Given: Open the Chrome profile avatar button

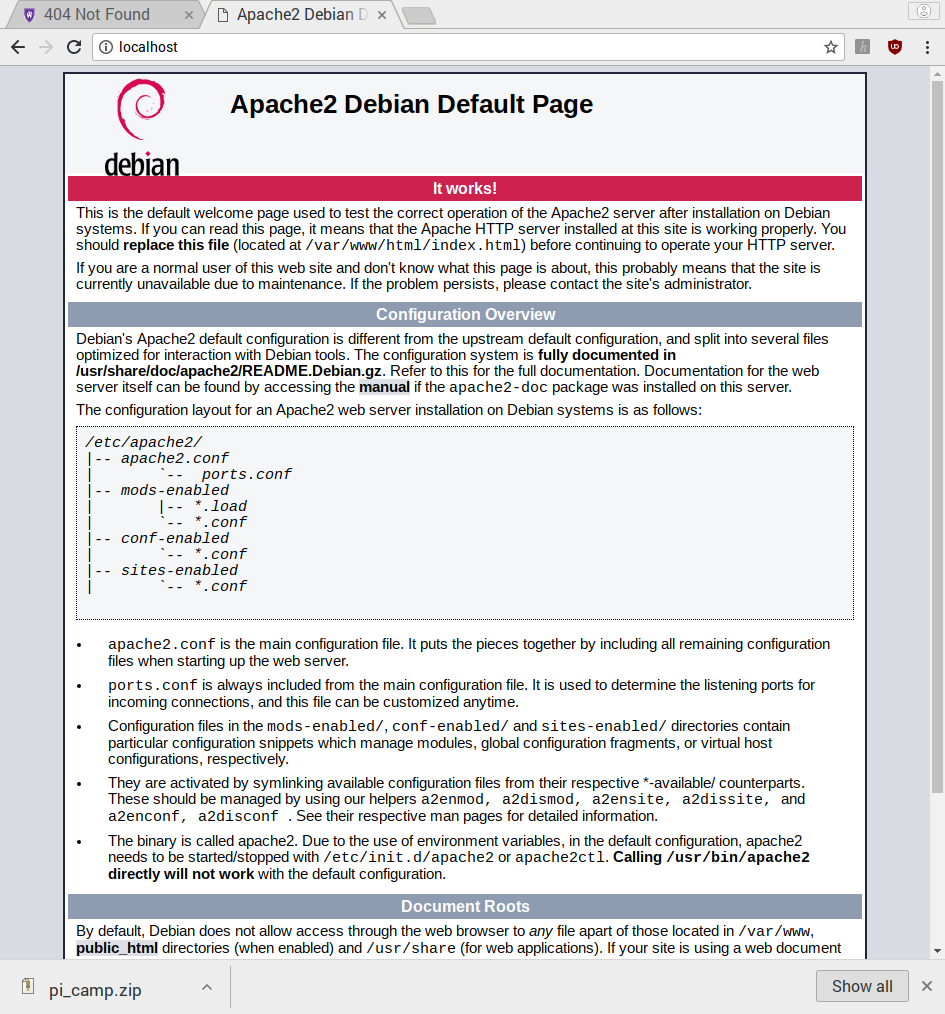Looking at the screenshot, I should [924, 11].
